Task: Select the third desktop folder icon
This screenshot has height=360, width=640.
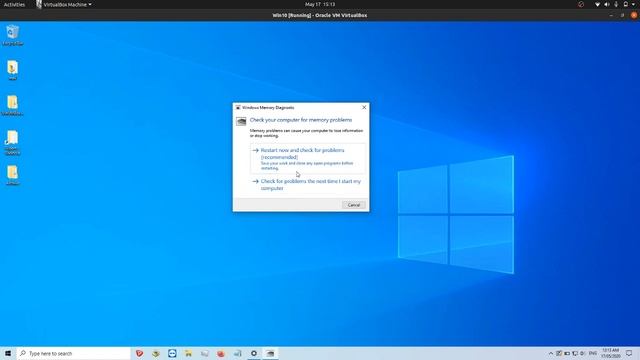Action: click(x=13, y=105)
